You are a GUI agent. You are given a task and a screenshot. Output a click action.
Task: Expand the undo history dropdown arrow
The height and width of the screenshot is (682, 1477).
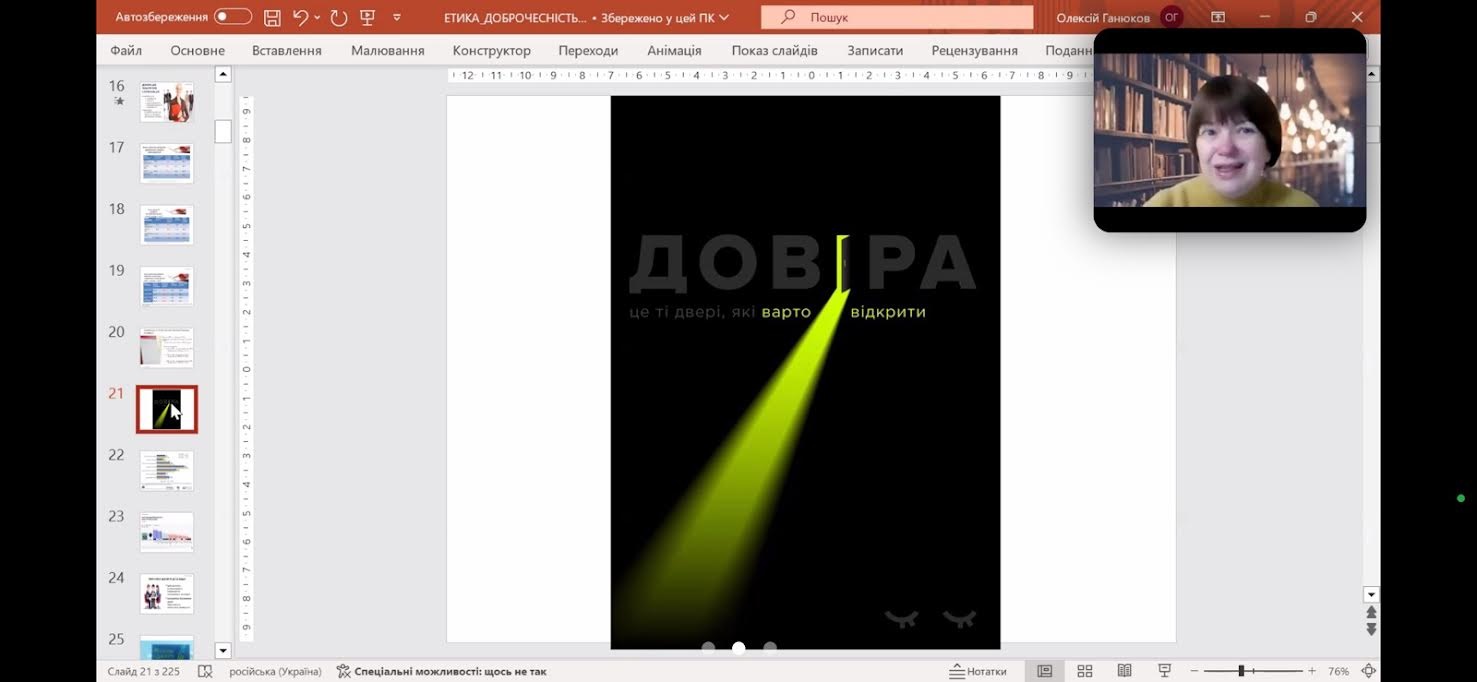point(318,17)
